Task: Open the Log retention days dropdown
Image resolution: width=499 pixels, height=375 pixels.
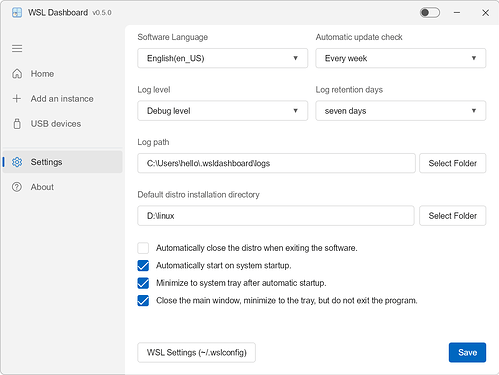Action: (x=401, y=111)
